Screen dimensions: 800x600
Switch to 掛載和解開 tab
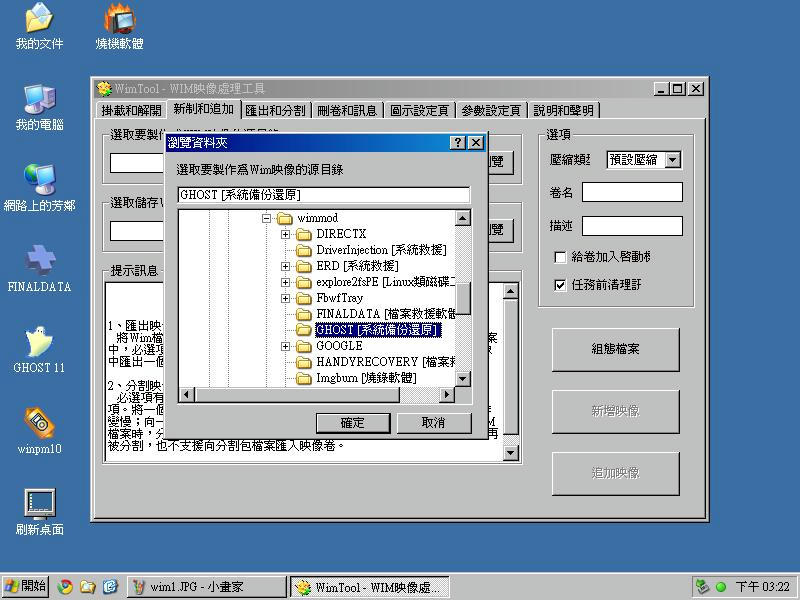pos(131,110)
